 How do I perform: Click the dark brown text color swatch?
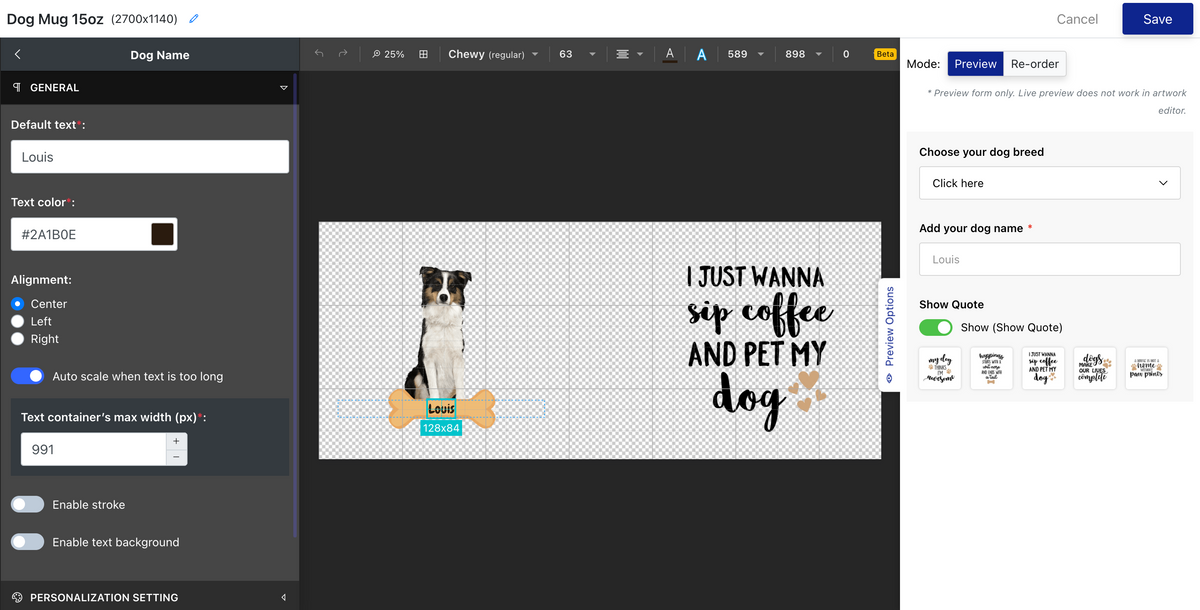pos(162,235)
